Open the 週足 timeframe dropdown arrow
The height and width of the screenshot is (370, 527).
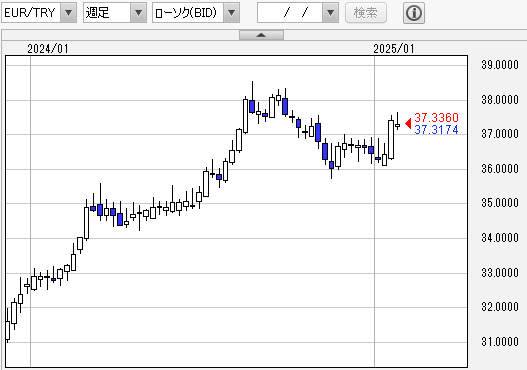(x=138, y=13)
